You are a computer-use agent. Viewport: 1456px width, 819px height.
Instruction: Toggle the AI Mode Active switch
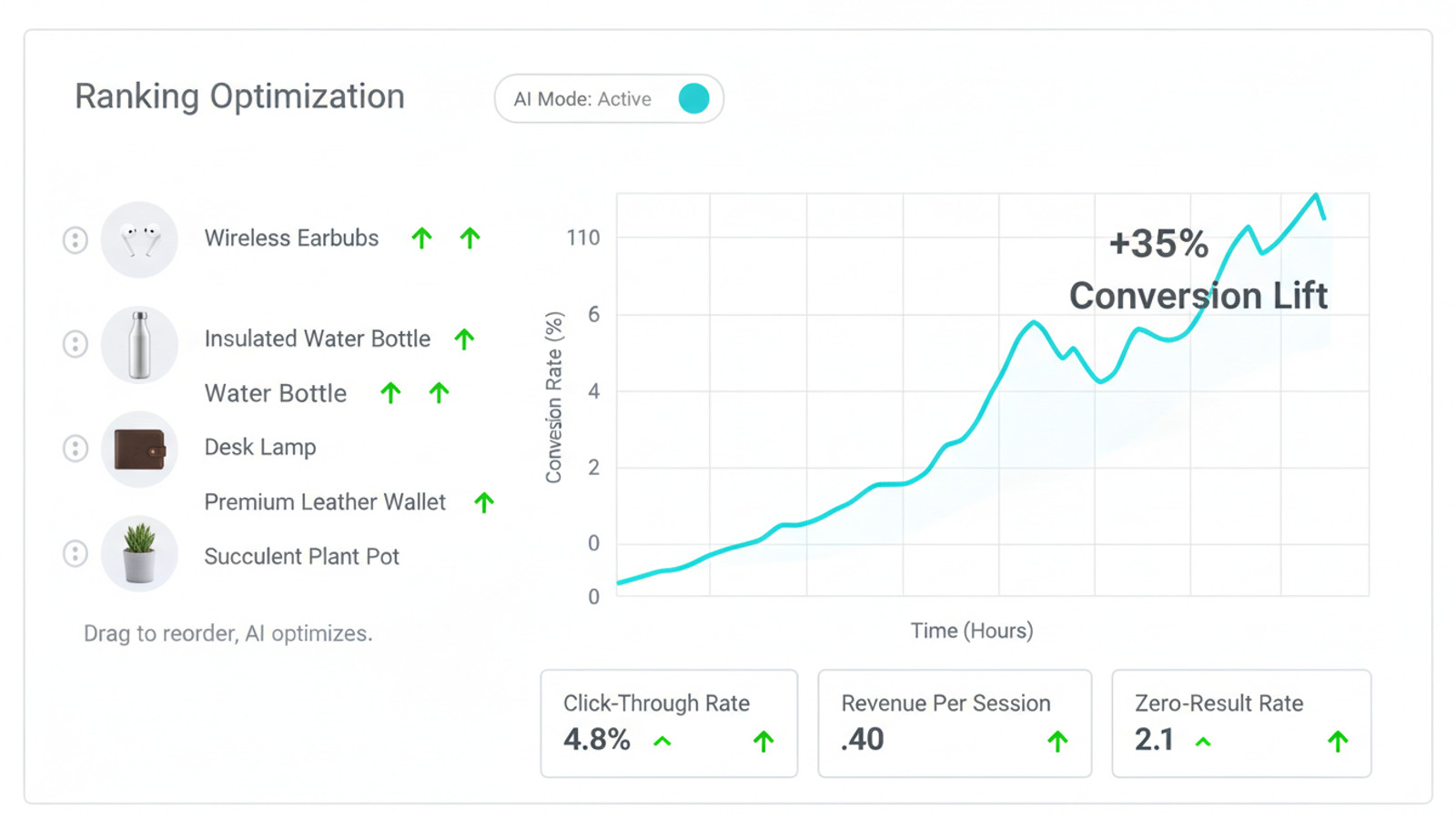click(x=693, y=98)
